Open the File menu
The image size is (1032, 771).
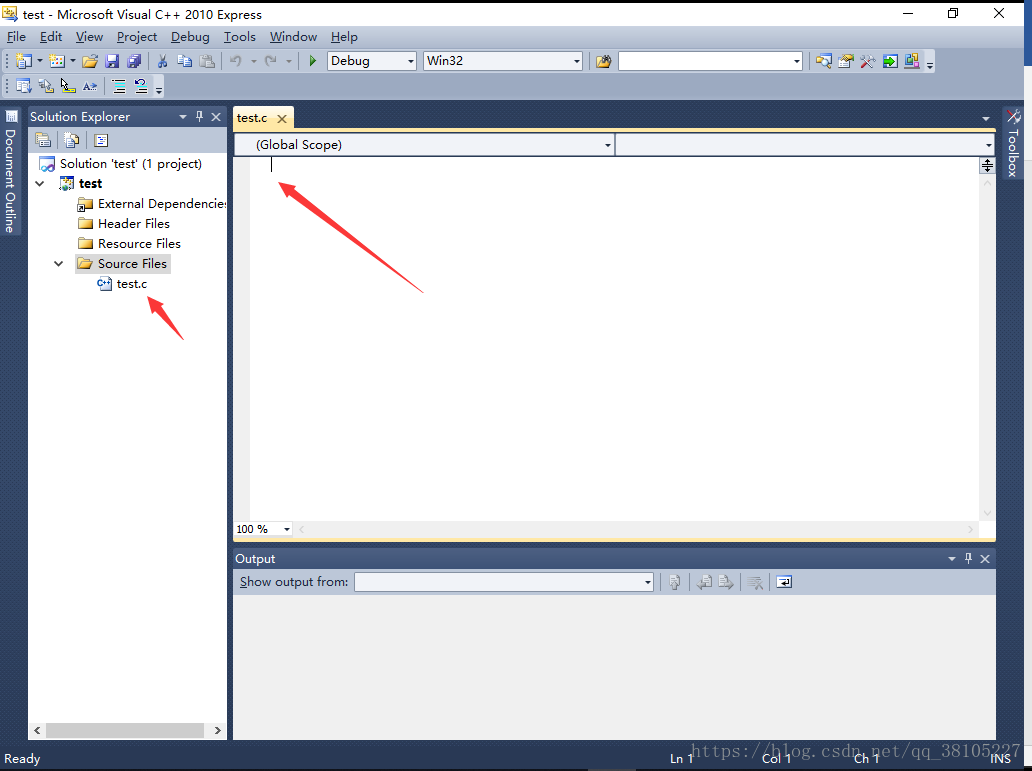click(16, 37)
